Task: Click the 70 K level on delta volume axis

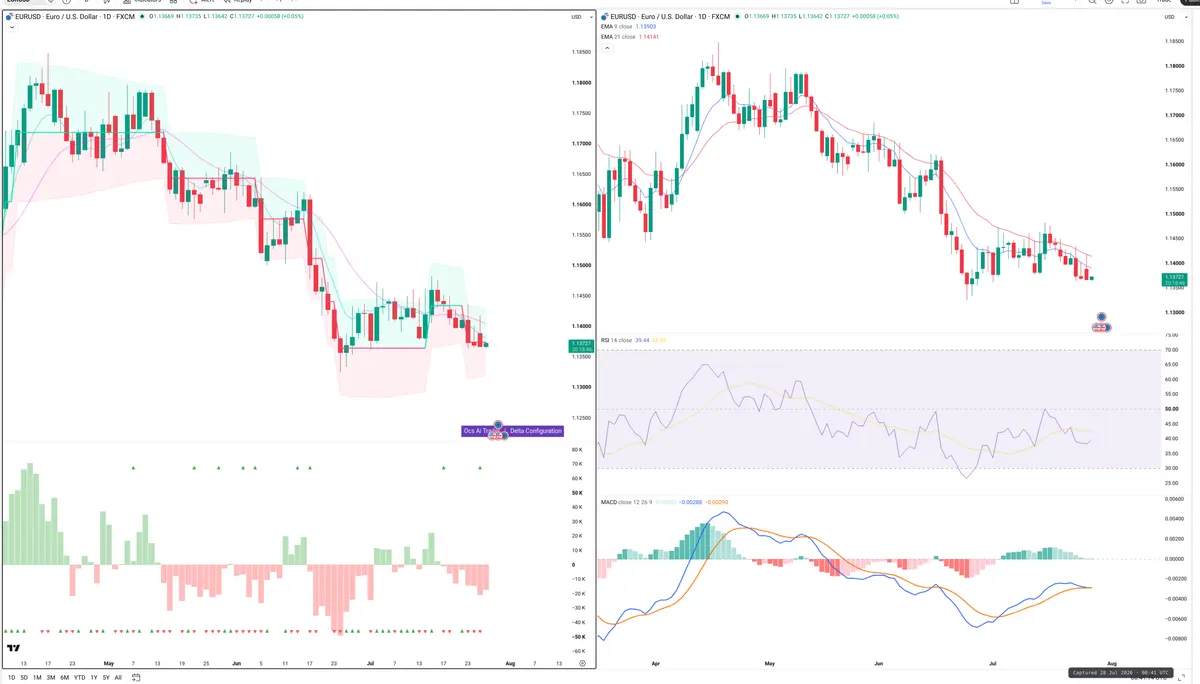Action: click(577, 464)
